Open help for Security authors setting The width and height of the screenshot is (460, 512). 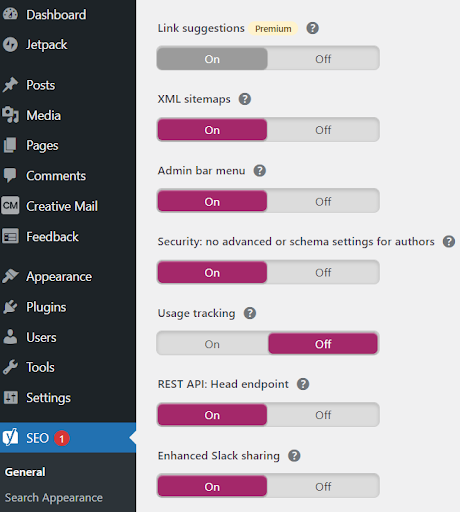pos(449,241)
